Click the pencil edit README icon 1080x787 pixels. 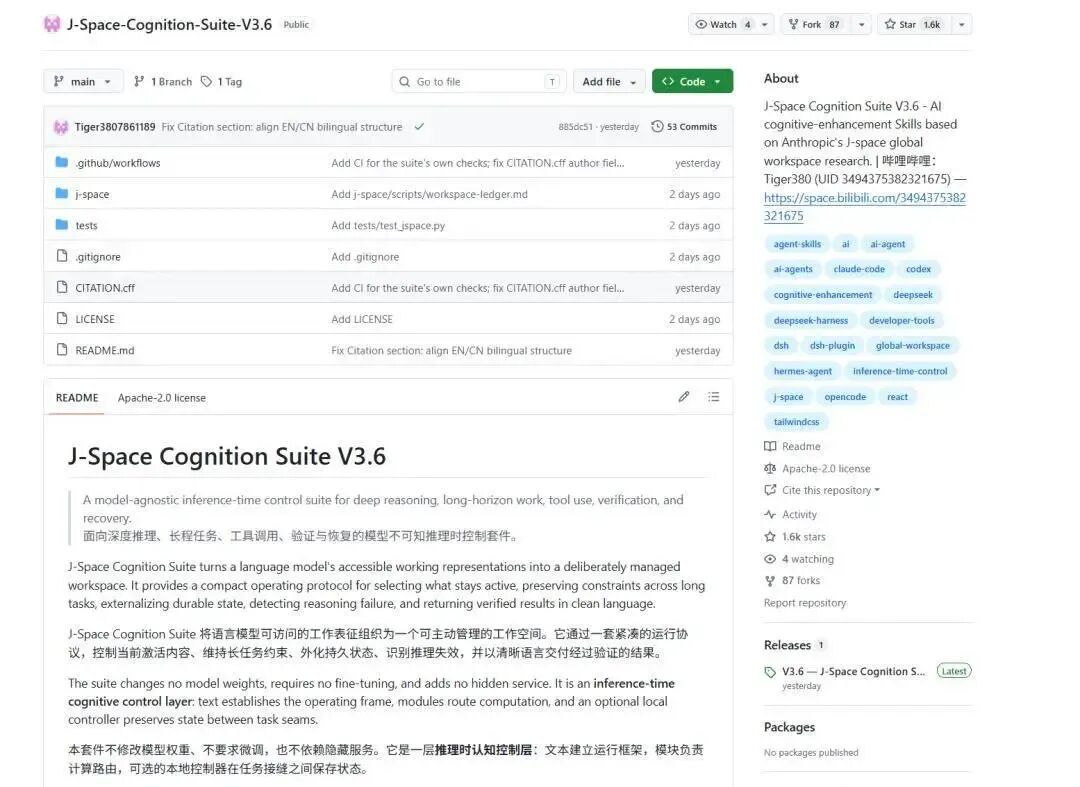tap(683, 397)
